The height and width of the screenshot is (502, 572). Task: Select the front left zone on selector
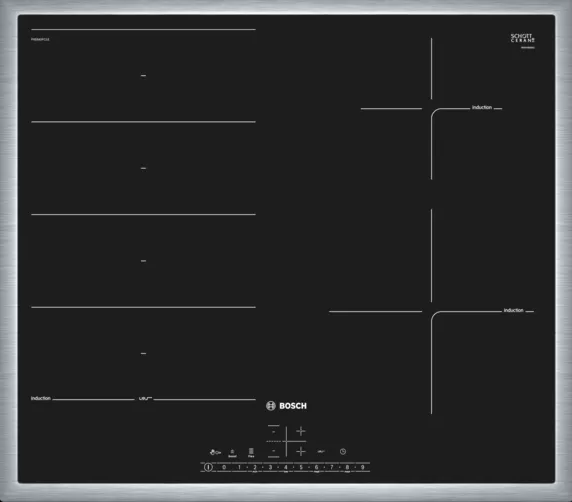click(274, 452)
